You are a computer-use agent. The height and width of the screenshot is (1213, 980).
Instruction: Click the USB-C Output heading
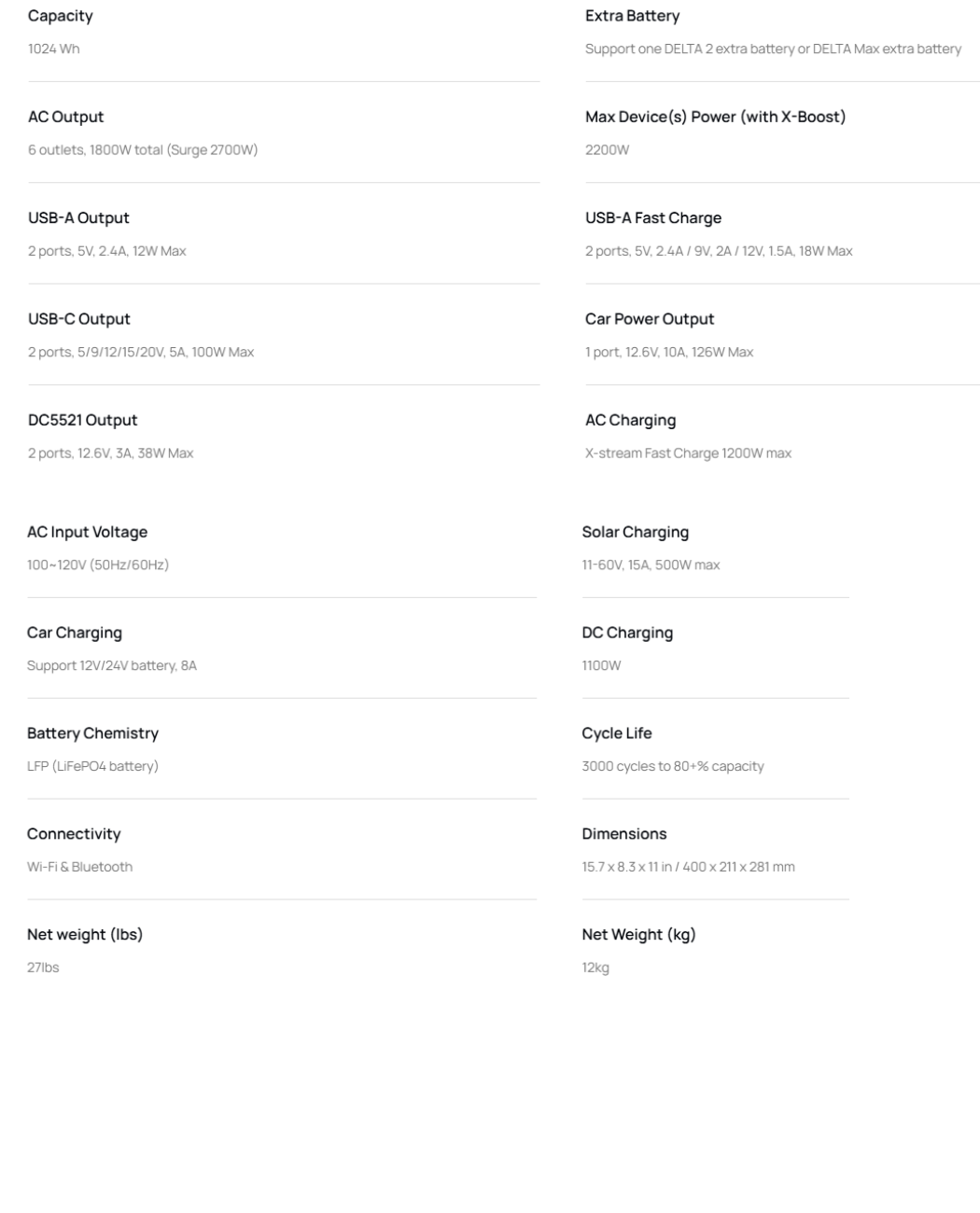point(78,318)
